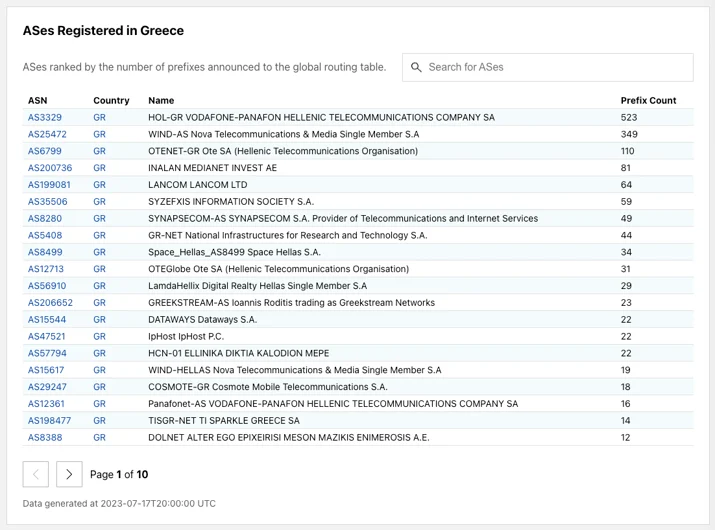Viewport: 715px width, 530px height.
Task: Open AS8388 link
Action: [45, 438]
